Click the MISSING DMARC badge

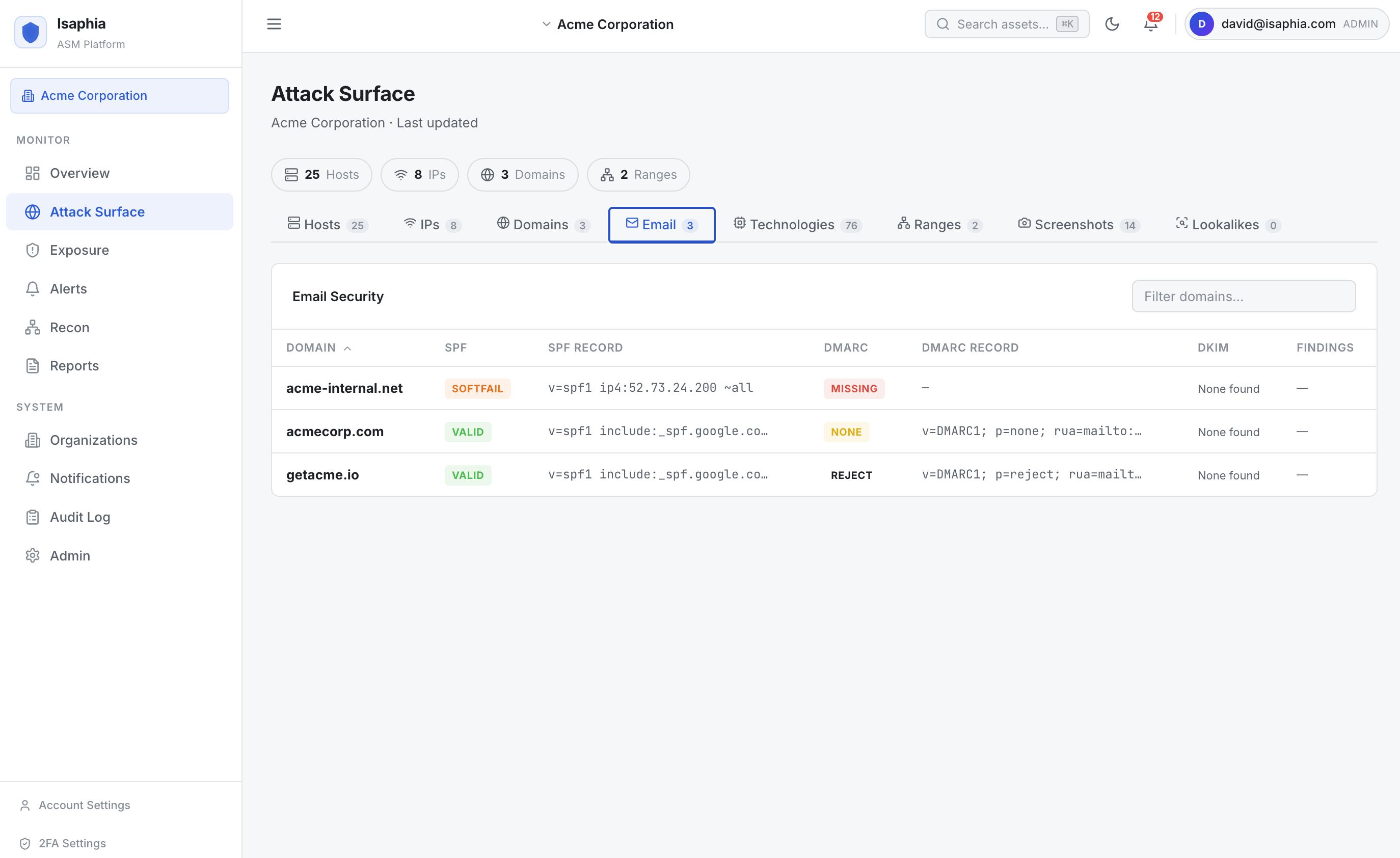[x=854, y=388]
